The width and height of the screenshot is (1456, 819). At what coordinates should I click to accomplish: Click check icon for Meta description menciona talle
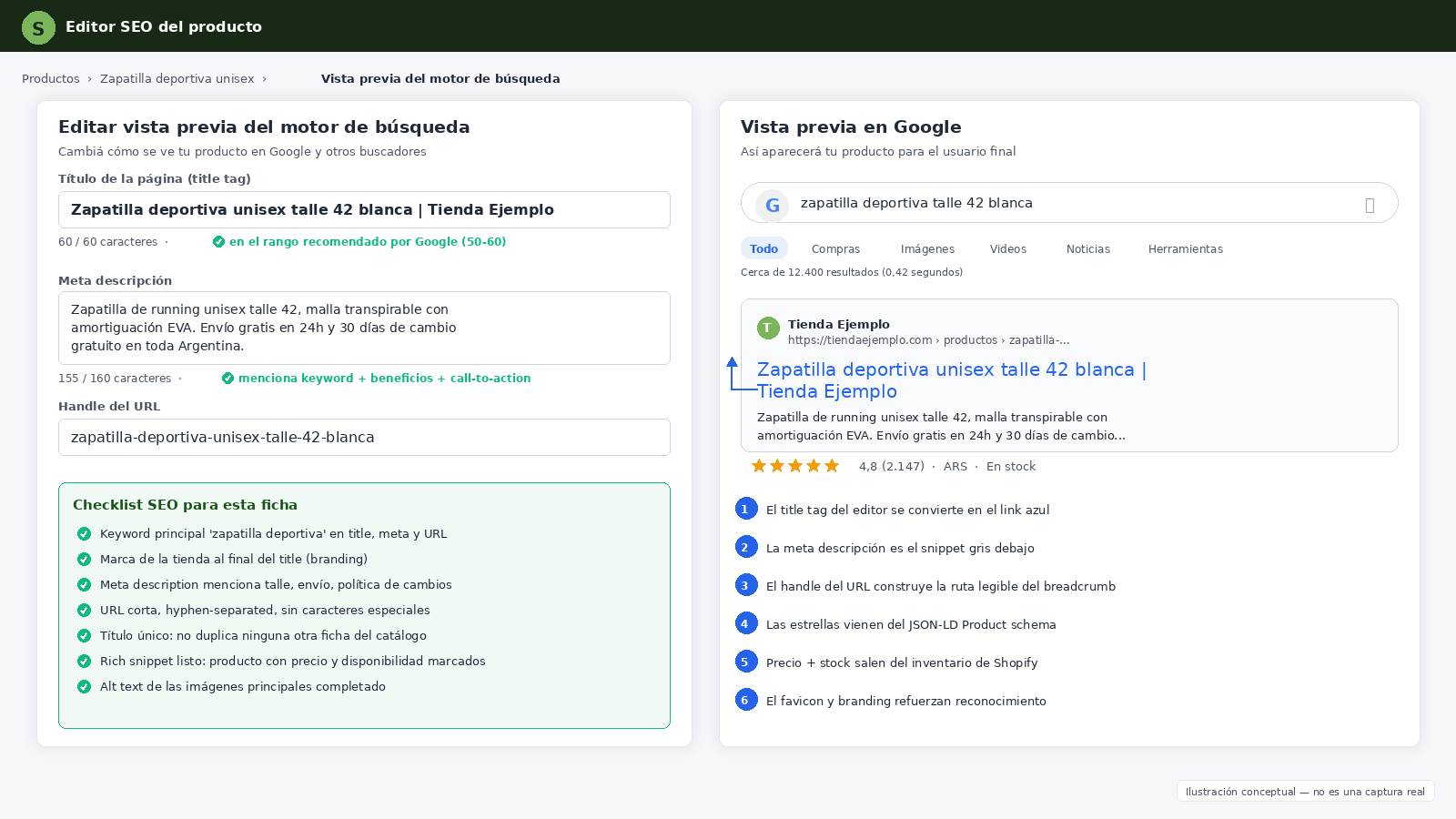click(84, 585)
